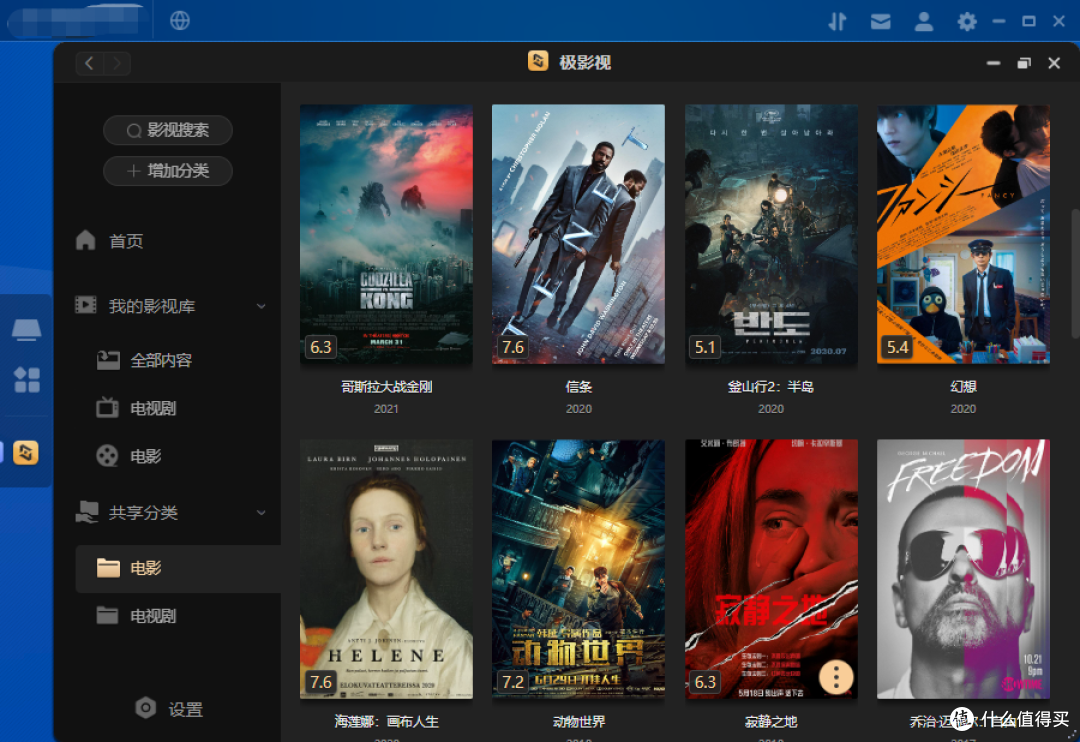The height and width of the screenshot is (742, 1080).
Task: Click the settings hexagon icon beside 设置
Action: (145, 708)
